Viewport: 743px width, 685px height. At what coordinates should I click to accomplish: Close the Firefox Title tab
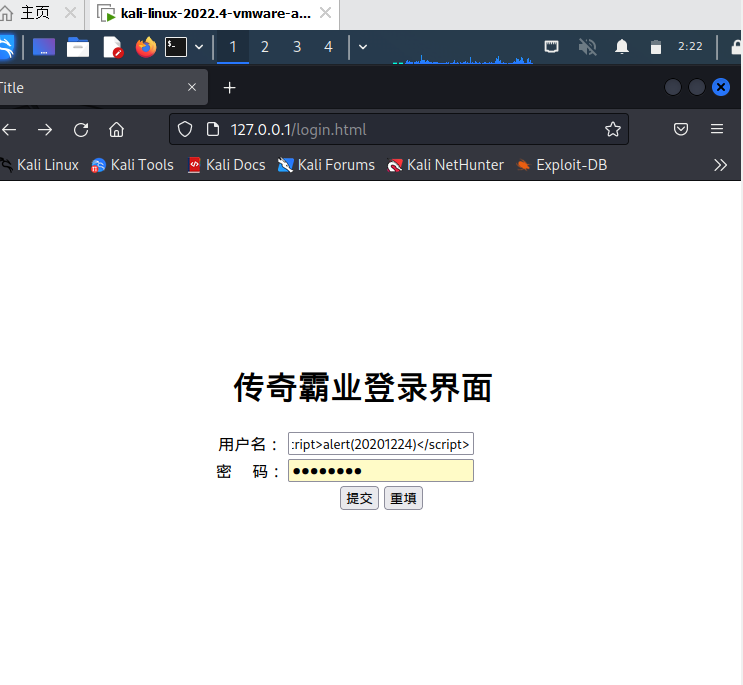[x=192, y=87]
